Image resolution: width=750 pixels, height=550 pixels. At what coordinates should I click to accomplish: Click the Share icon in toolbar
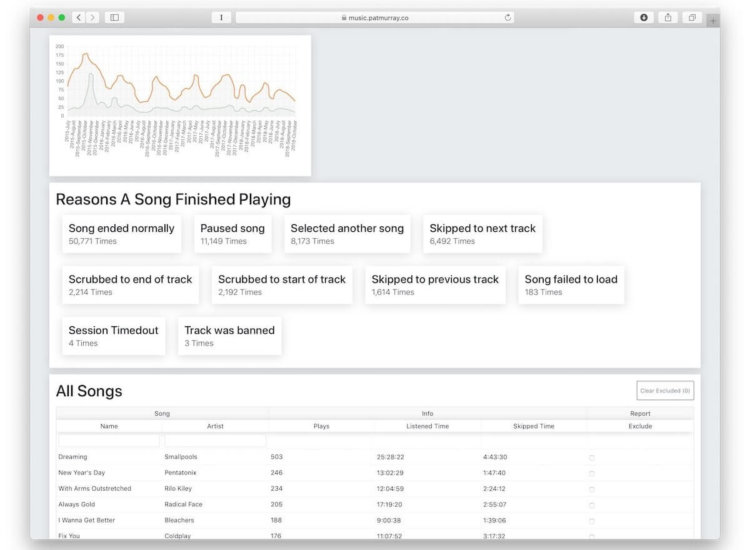[668, 18]
